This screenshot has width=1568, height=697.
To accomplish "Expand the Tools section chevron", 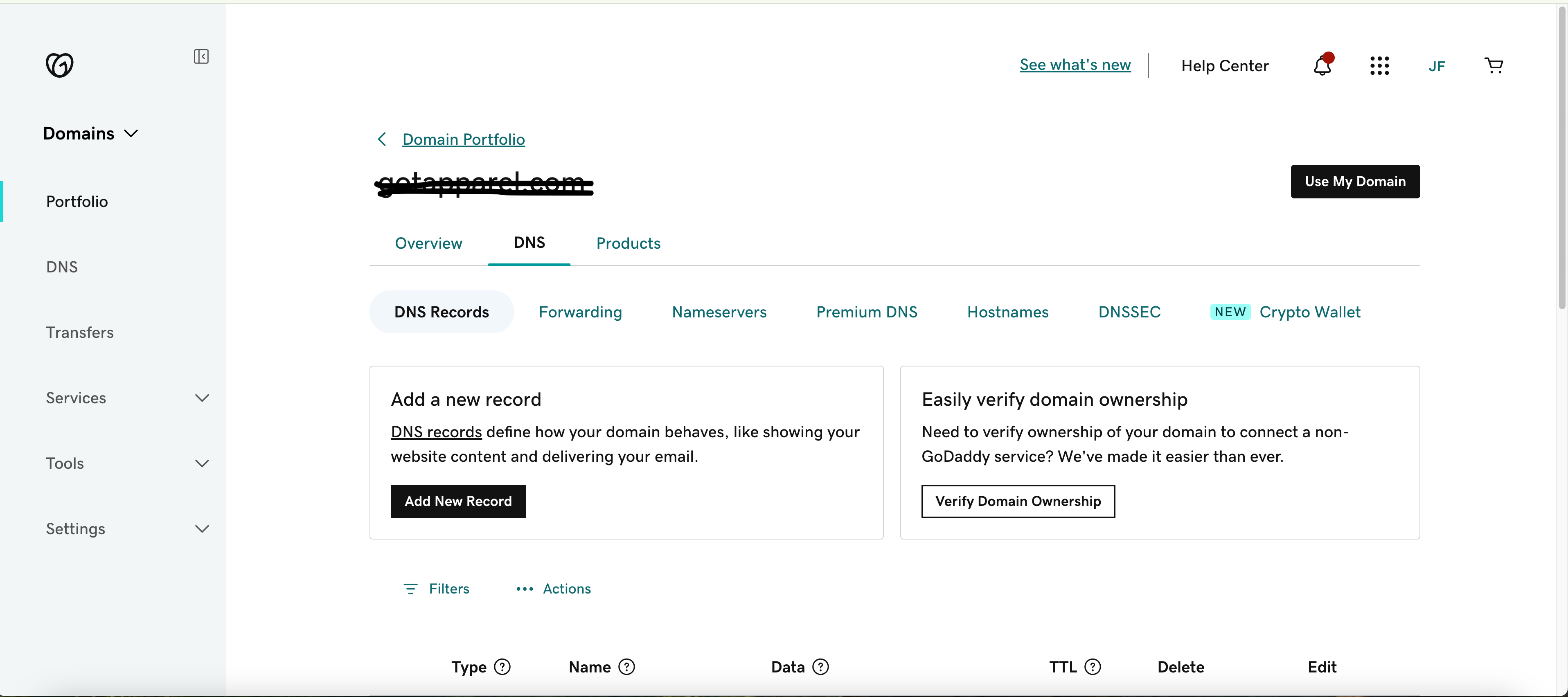I will (202, 463).
